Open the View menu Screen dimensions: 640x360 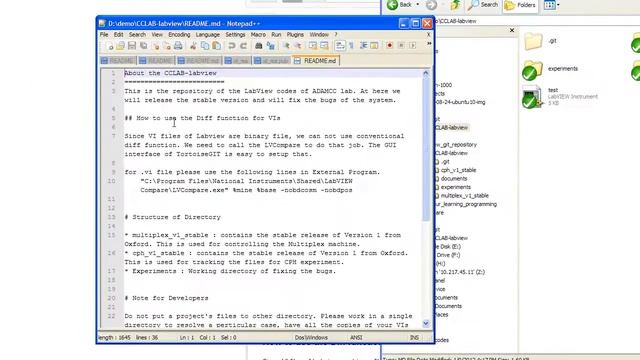pos(157,35)
